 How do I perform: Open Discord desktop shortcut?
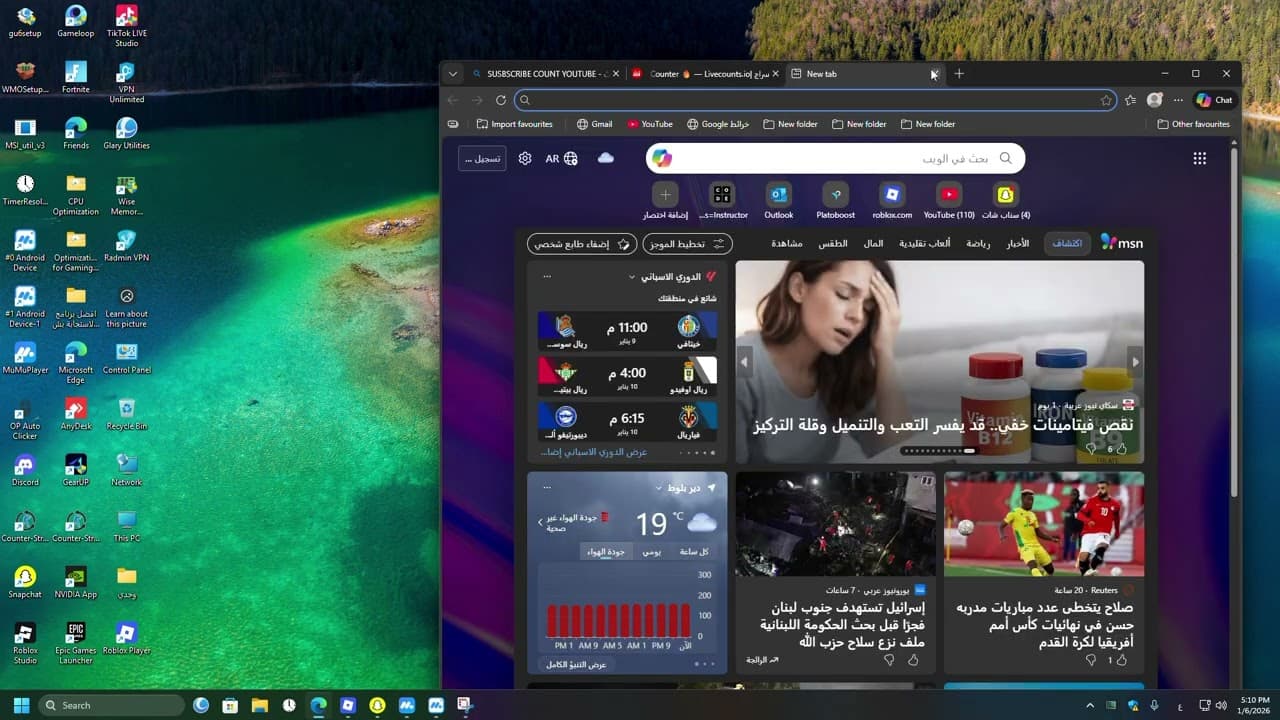click(x=25, y=470)
